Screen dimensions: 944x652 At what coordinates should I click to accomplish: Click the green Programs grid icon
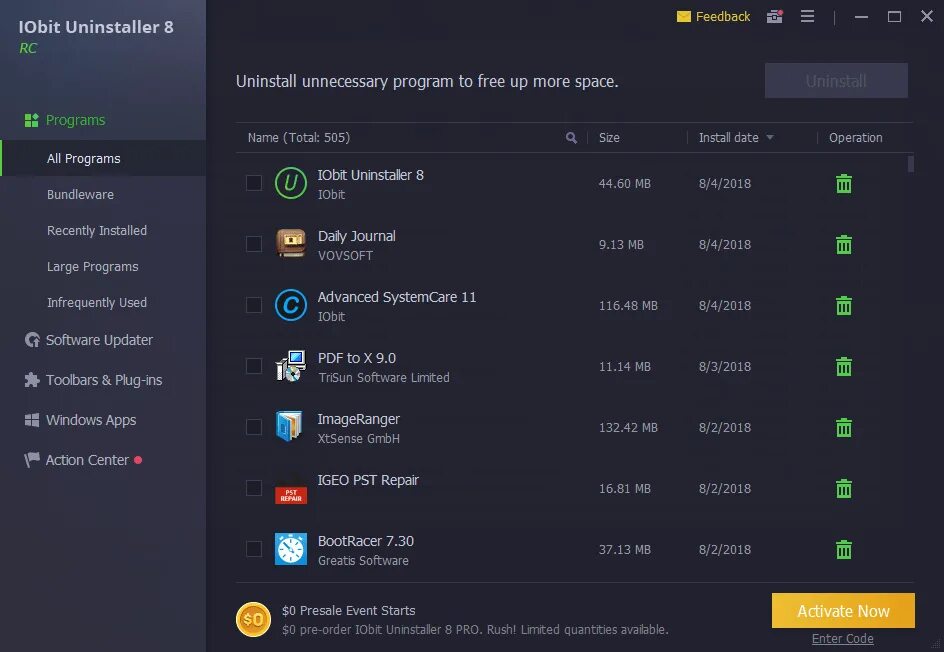(31, 120)
